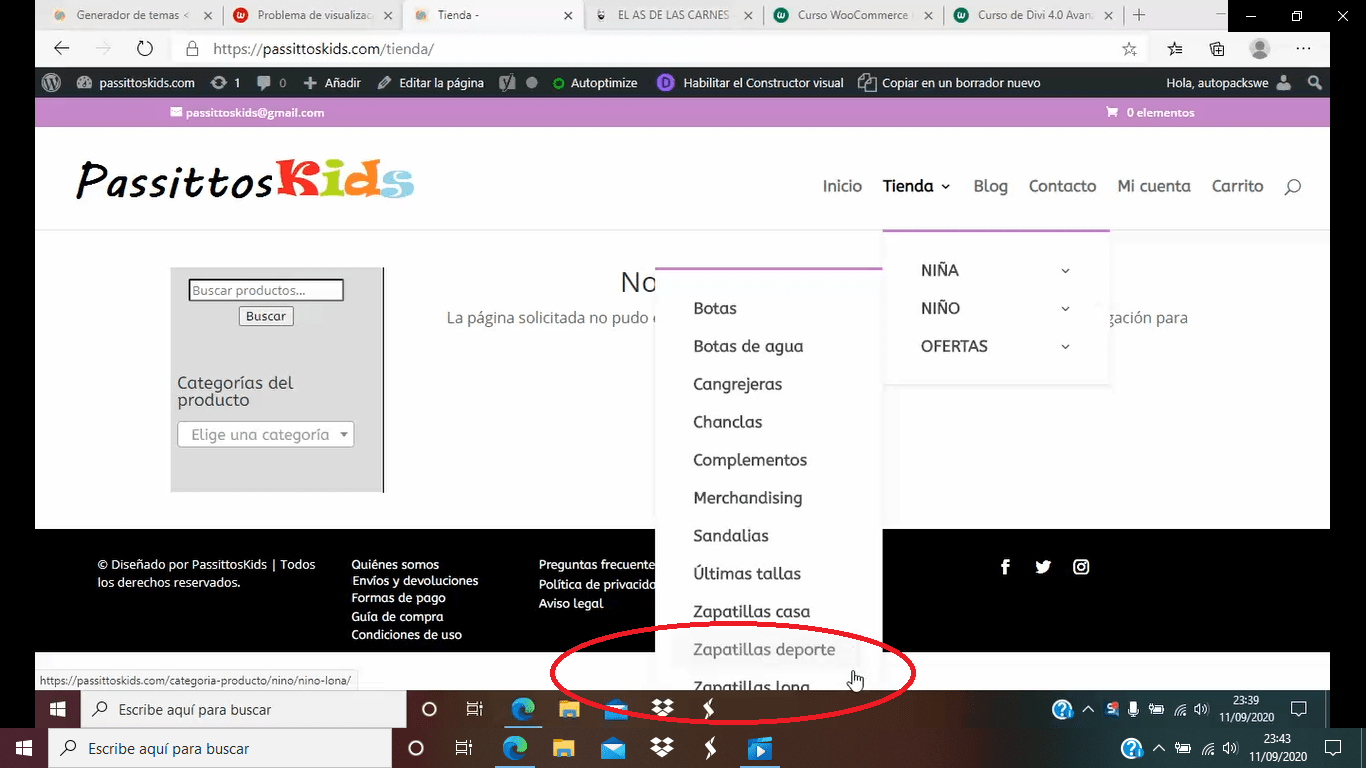
Task: Open the video player taskbar icon
Action: tap(760, 748)
